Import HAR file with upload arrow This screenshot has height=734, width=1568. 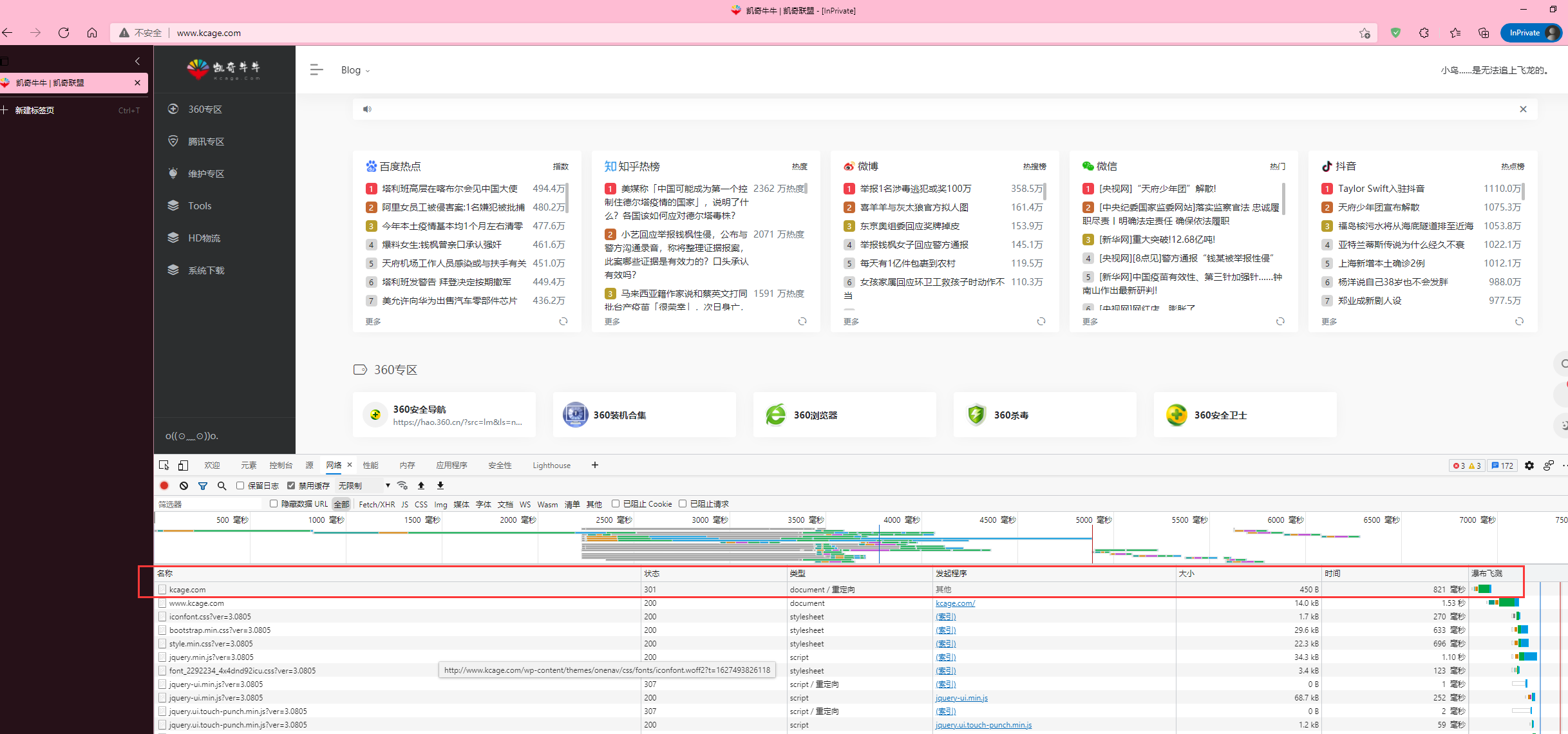pyautogui.click(x=421, y=485)
